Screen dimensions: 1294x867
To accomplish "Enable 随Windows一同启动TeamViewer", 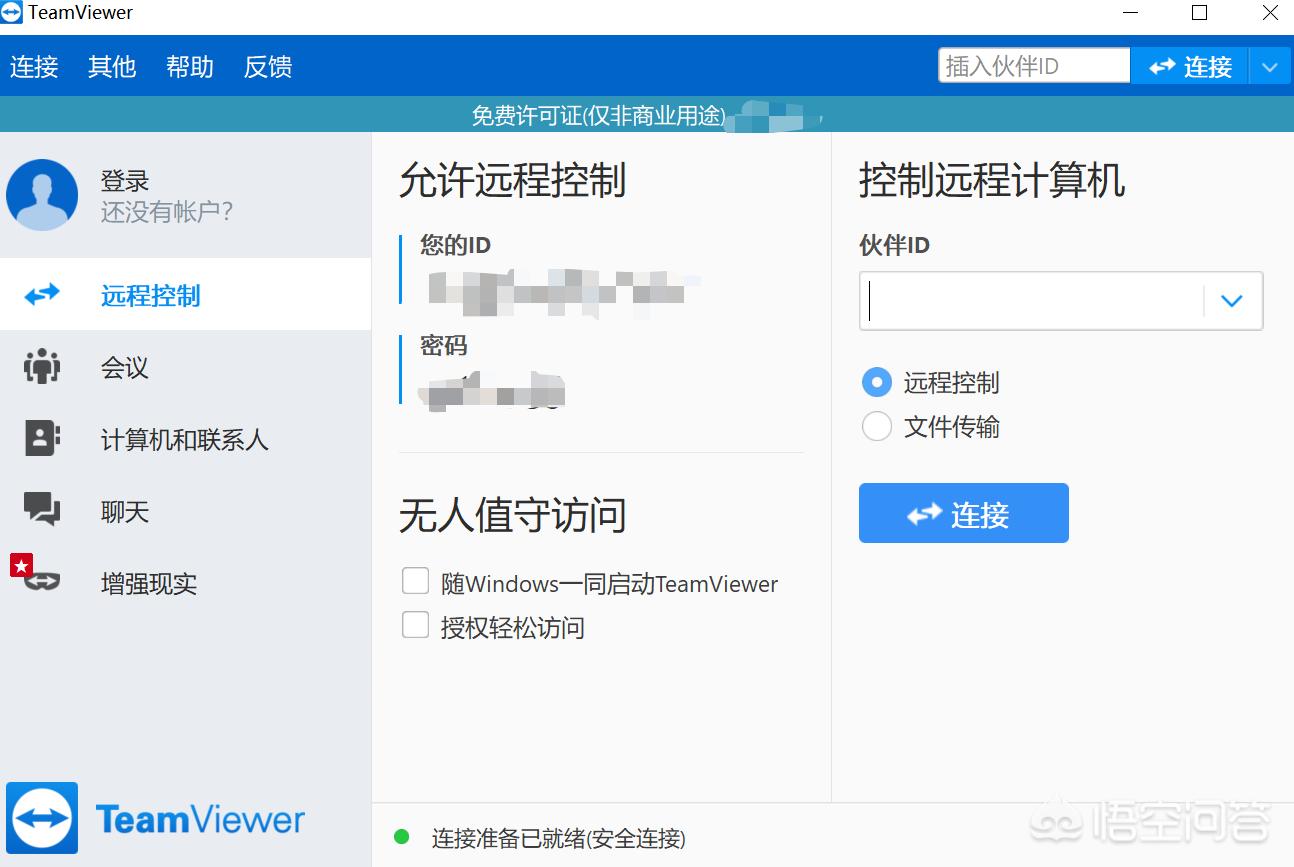I will point(415,580).
